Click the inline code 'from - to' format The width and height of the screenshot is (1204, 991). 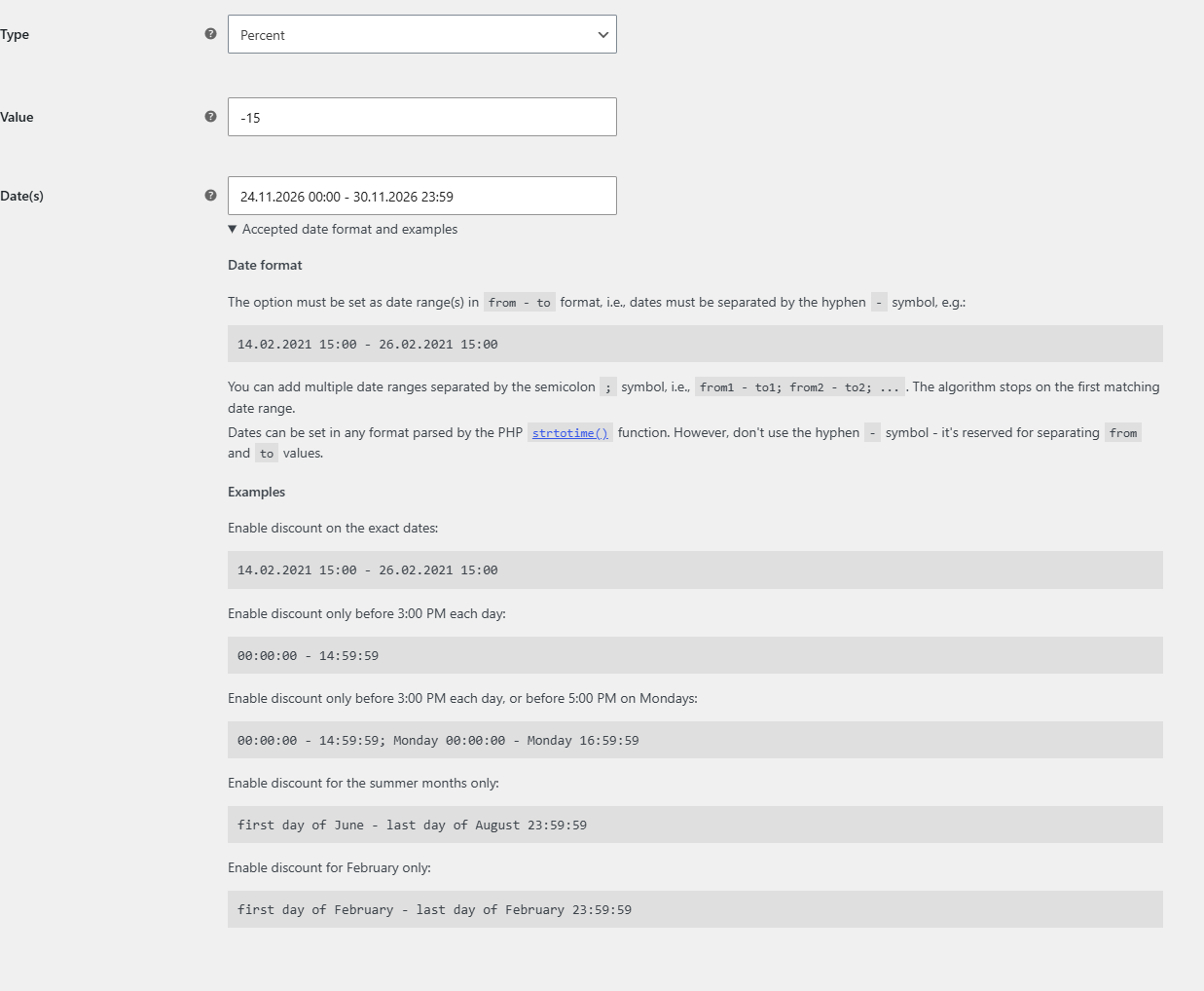pos(520,303)
